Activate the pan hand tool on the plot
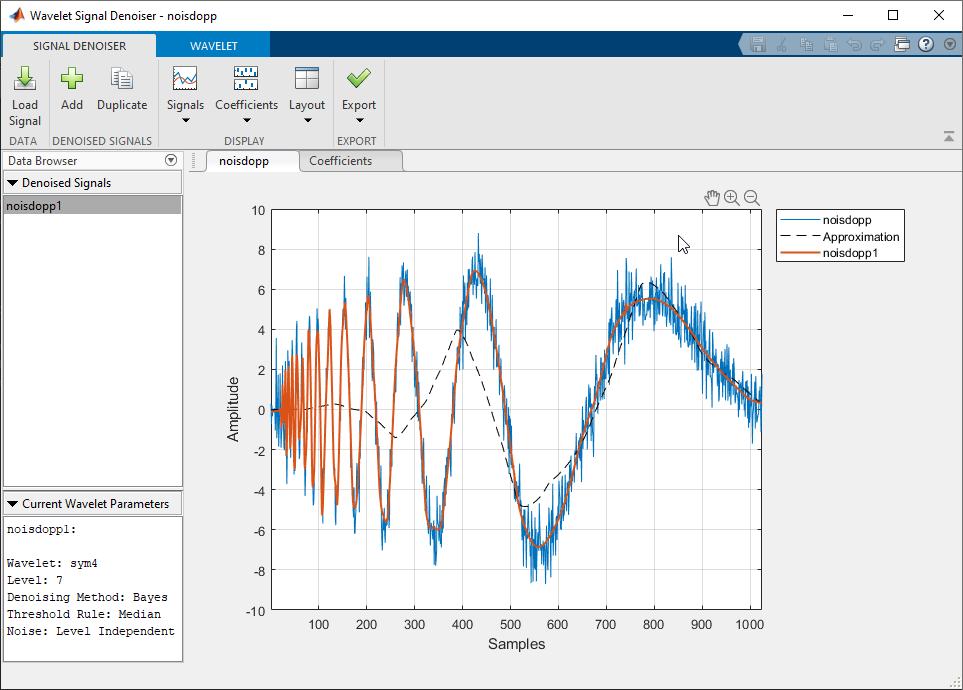 point(712,198)
